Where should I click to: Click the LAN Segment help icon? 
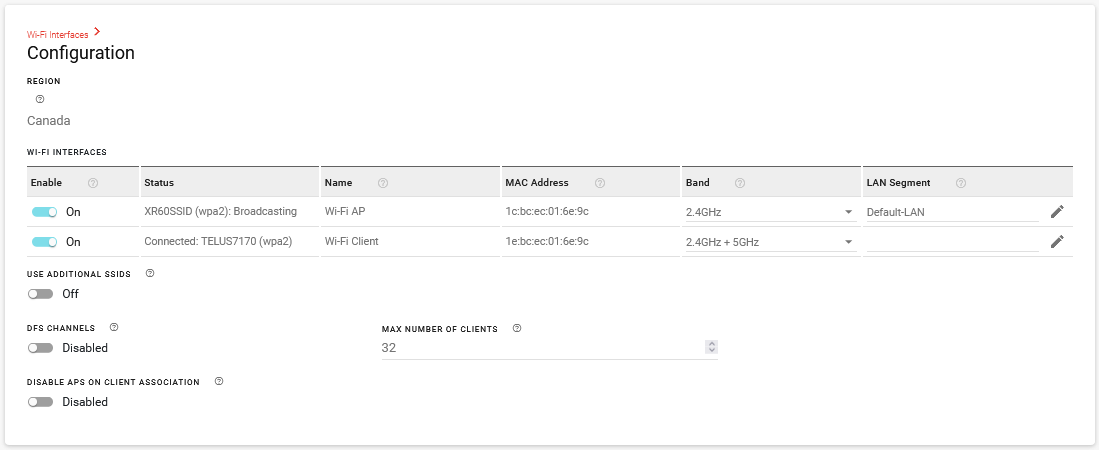pos(961,183)
